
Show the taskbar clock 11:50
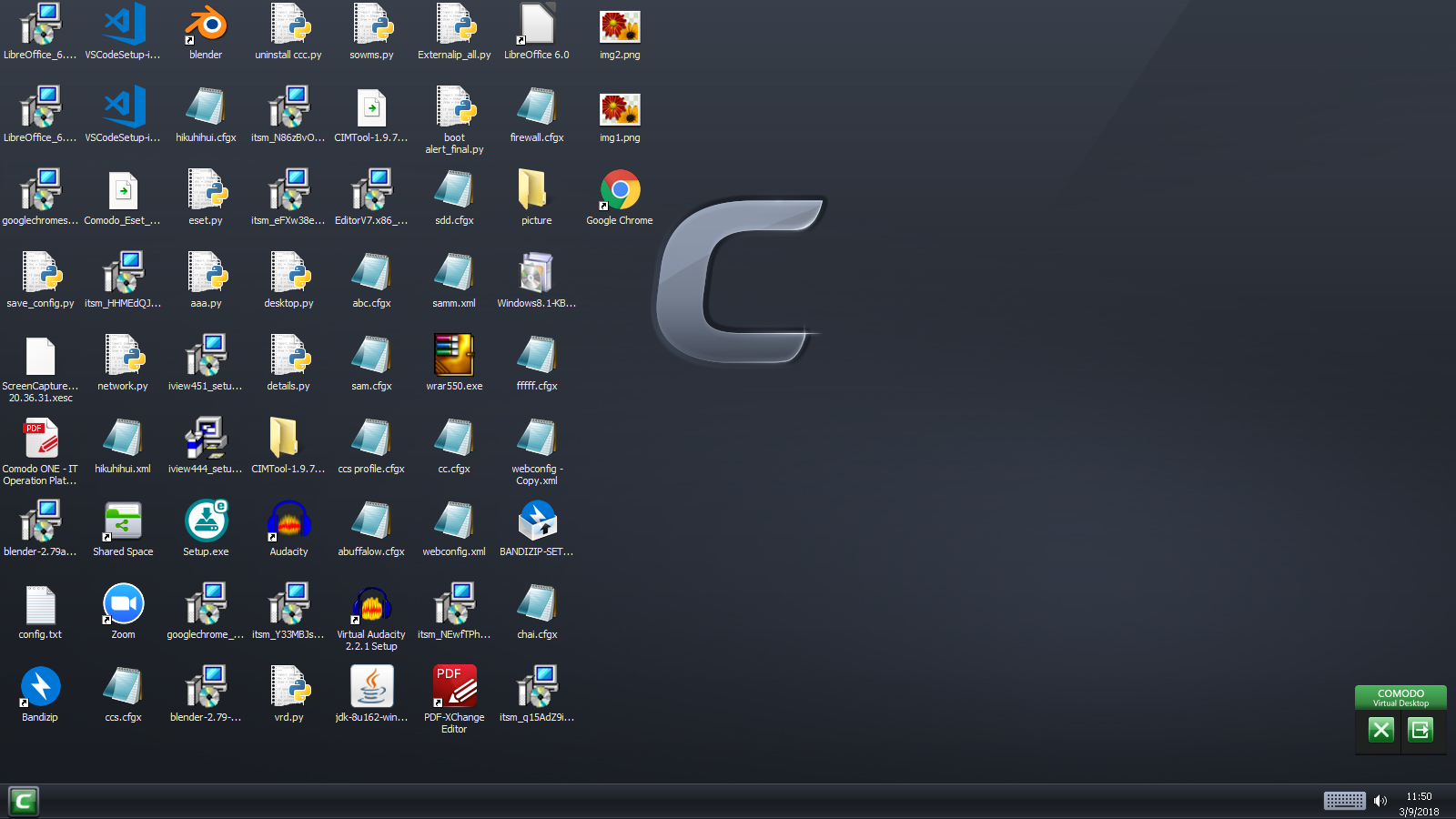(1419, 796)
